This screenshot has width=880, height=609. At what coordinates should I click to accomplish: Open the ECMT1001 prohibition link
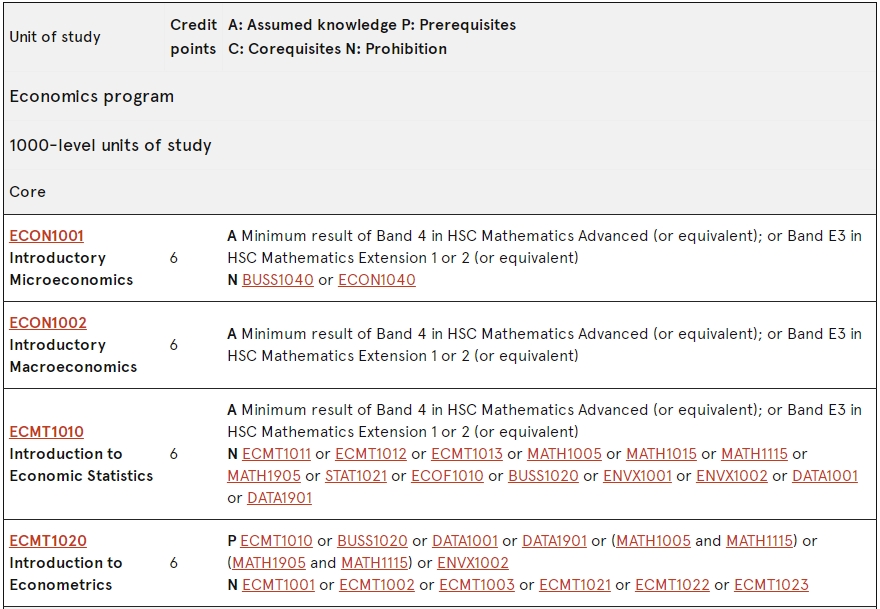(278, 584)
